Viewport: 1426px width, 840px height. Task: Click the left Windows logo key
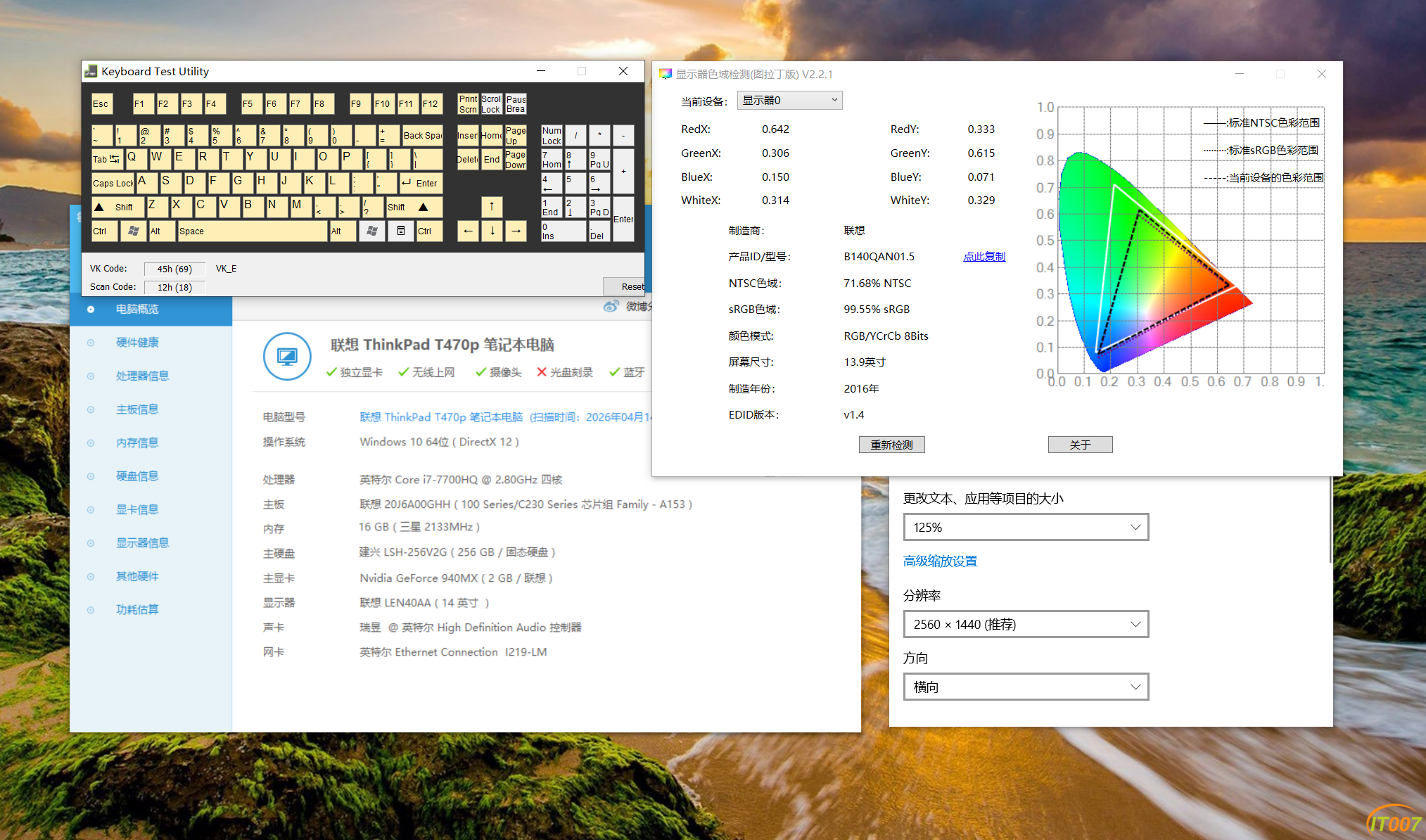click(133, 231)
